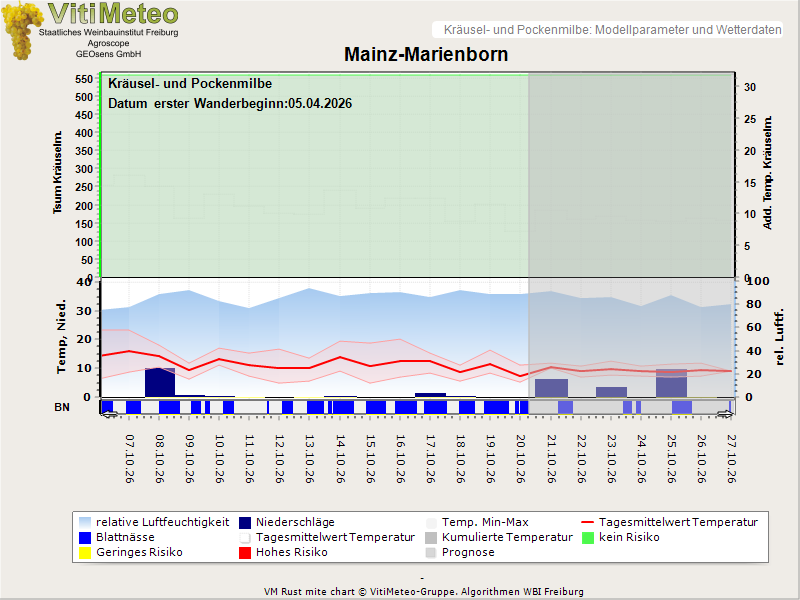
Task: Click the light blue relative Luftfeuchtigkeit legend swatch
Action: (x=85, y=522)
